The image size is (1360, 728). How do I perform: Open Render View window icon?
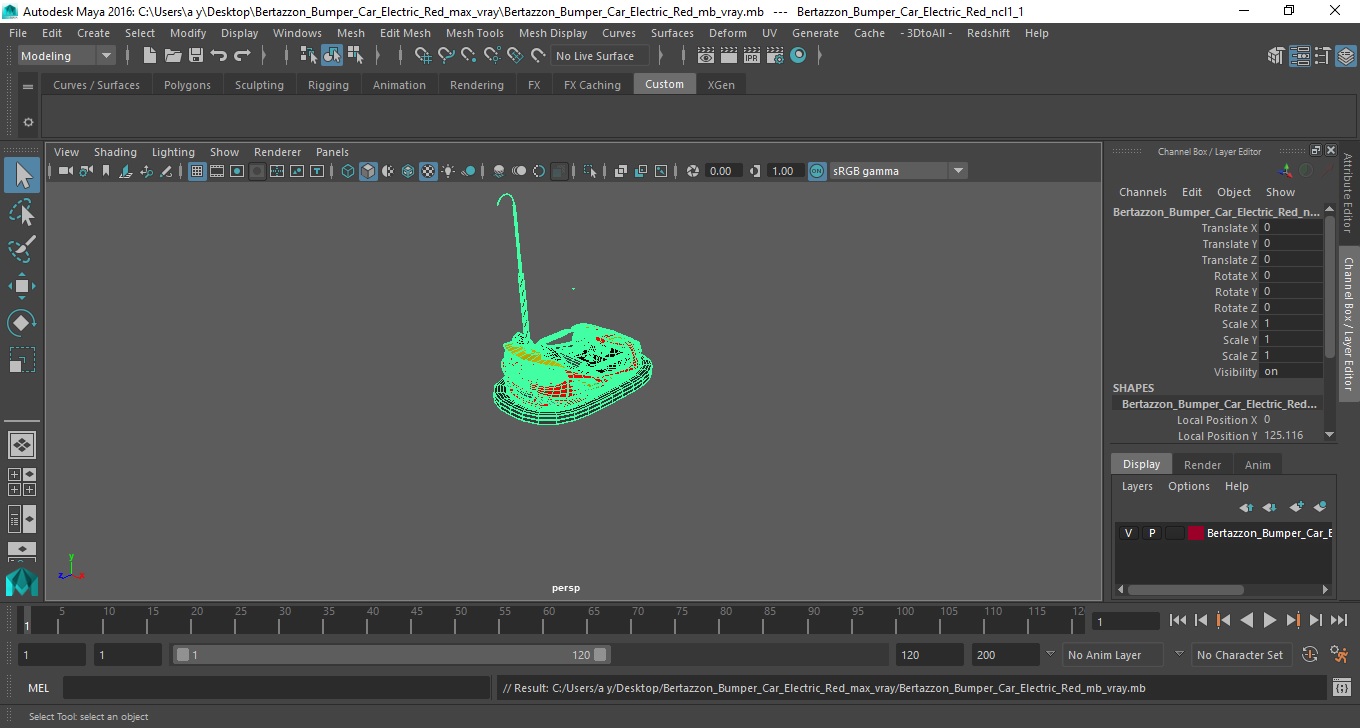click(706, 56)
